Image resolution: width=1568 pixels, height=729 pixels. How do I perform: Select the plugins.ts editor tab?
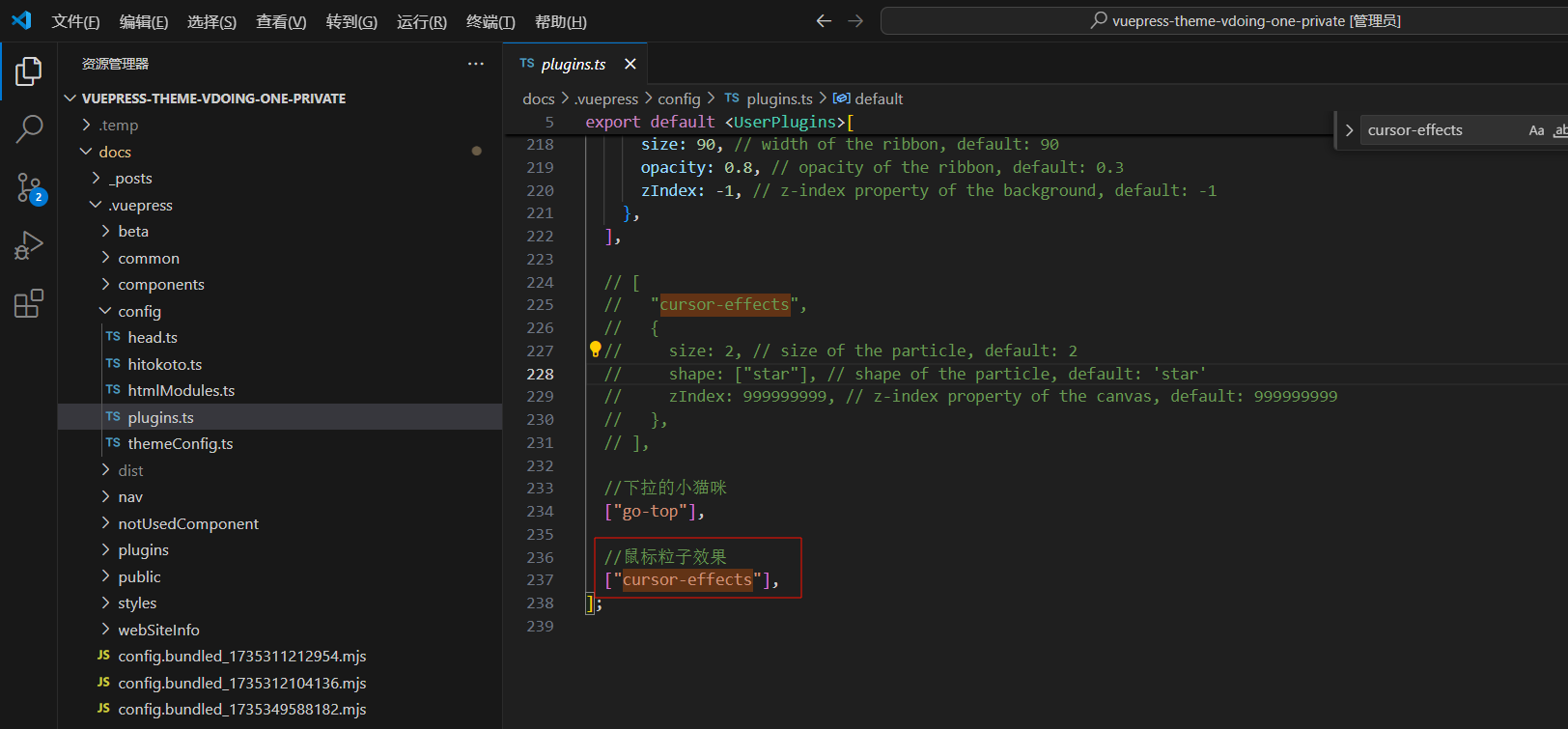click(x=575, y=64)
